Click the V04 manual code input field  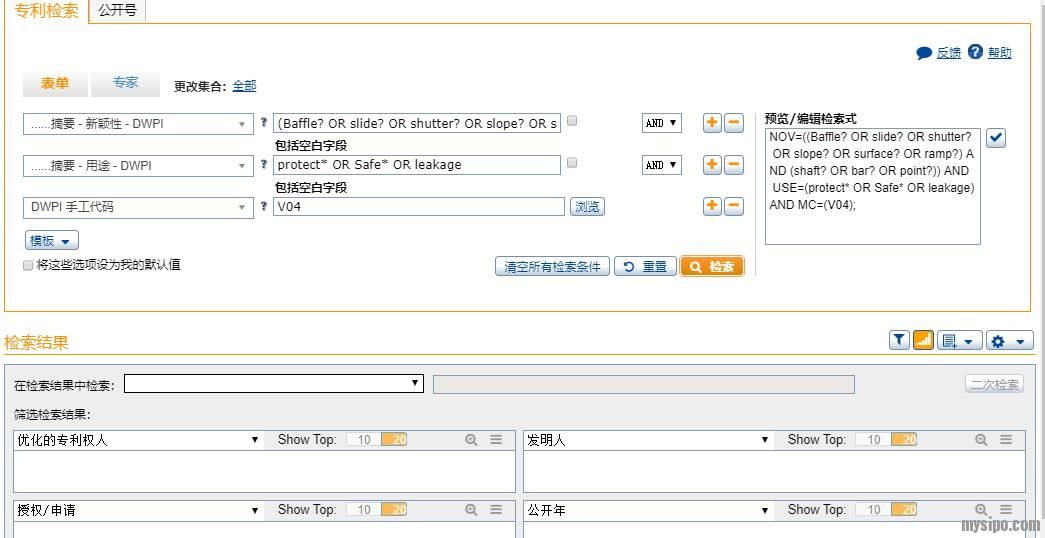[x=418, y=207]
